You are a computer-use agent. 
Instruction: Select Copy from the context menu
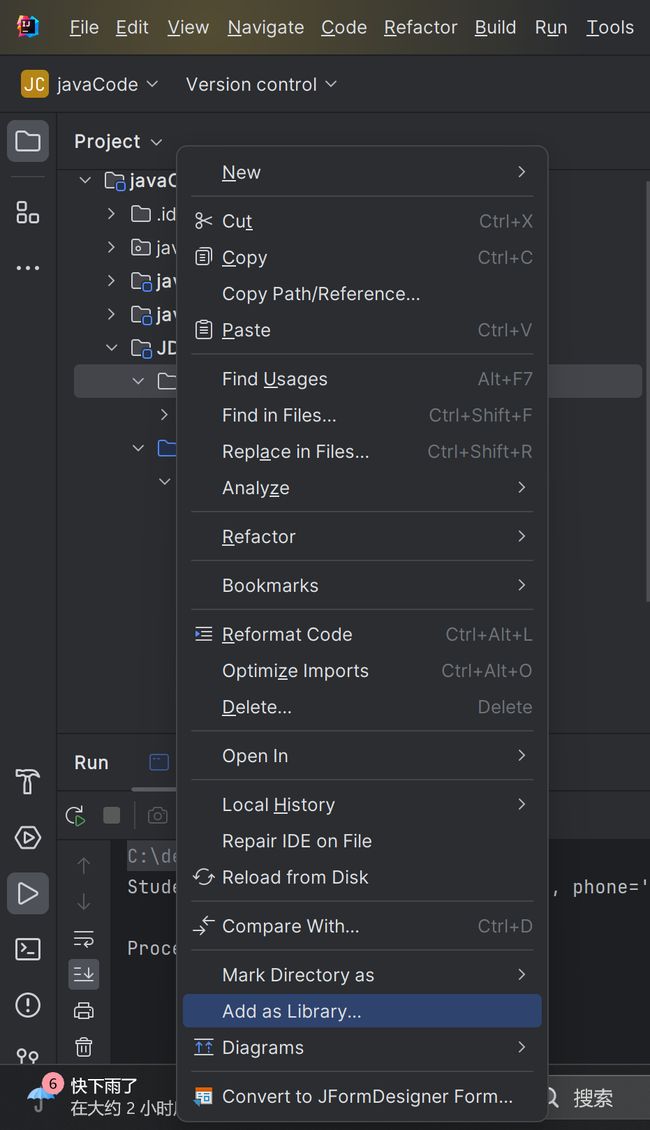[x=362, y=257]
